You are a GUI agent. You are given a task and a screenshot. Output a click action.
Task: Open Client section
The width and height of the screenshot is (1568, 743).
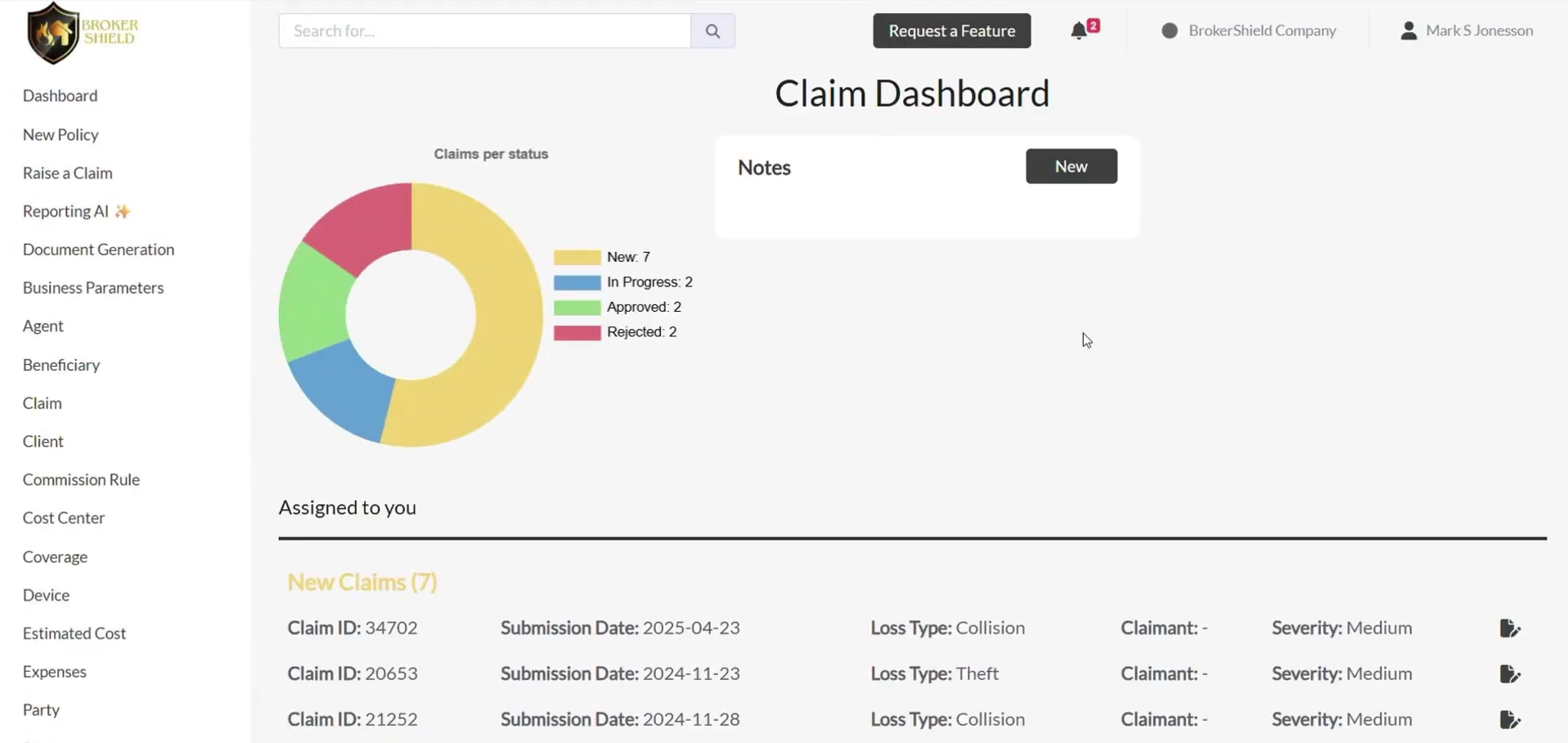tap(43, 441)
